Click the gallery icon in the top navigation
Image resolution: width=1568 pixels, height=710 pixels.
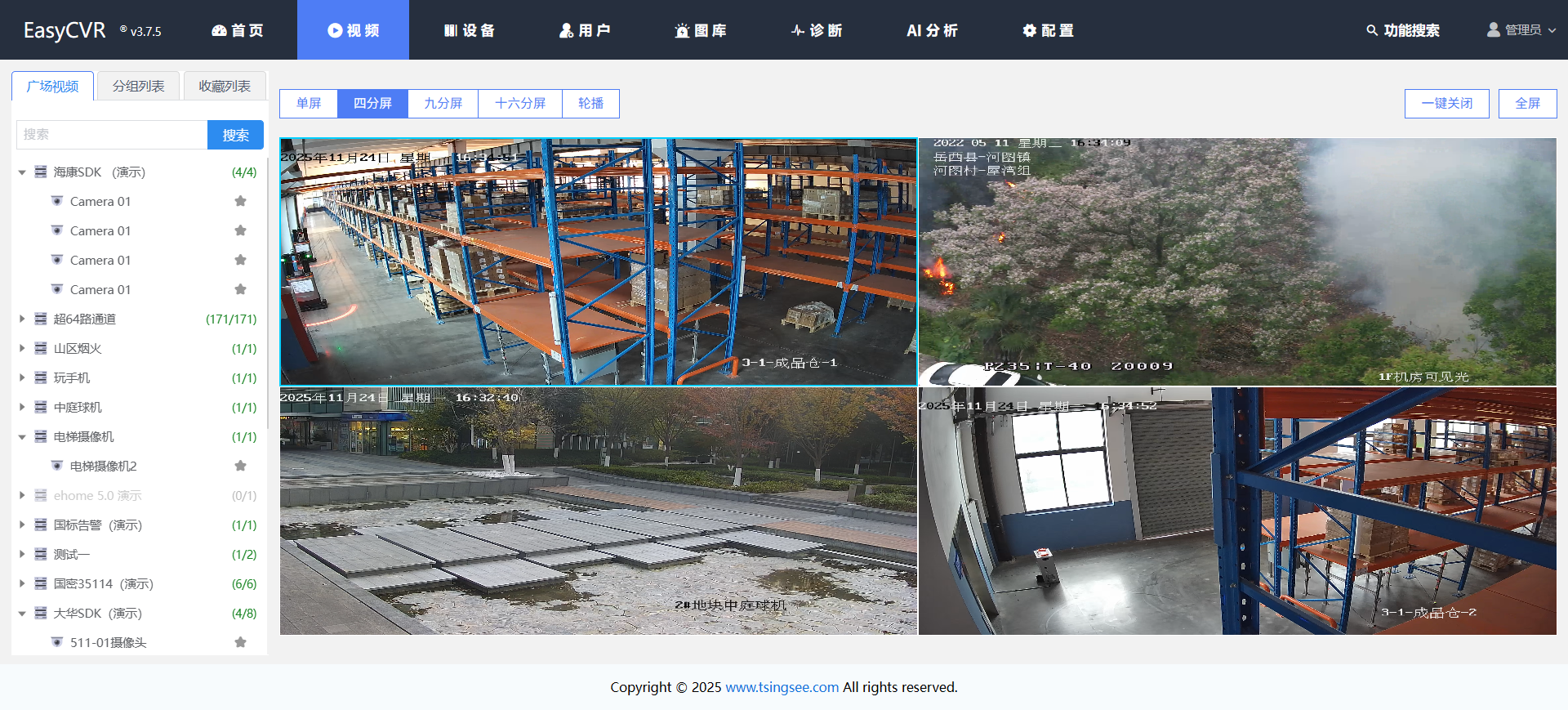(682, 30)
